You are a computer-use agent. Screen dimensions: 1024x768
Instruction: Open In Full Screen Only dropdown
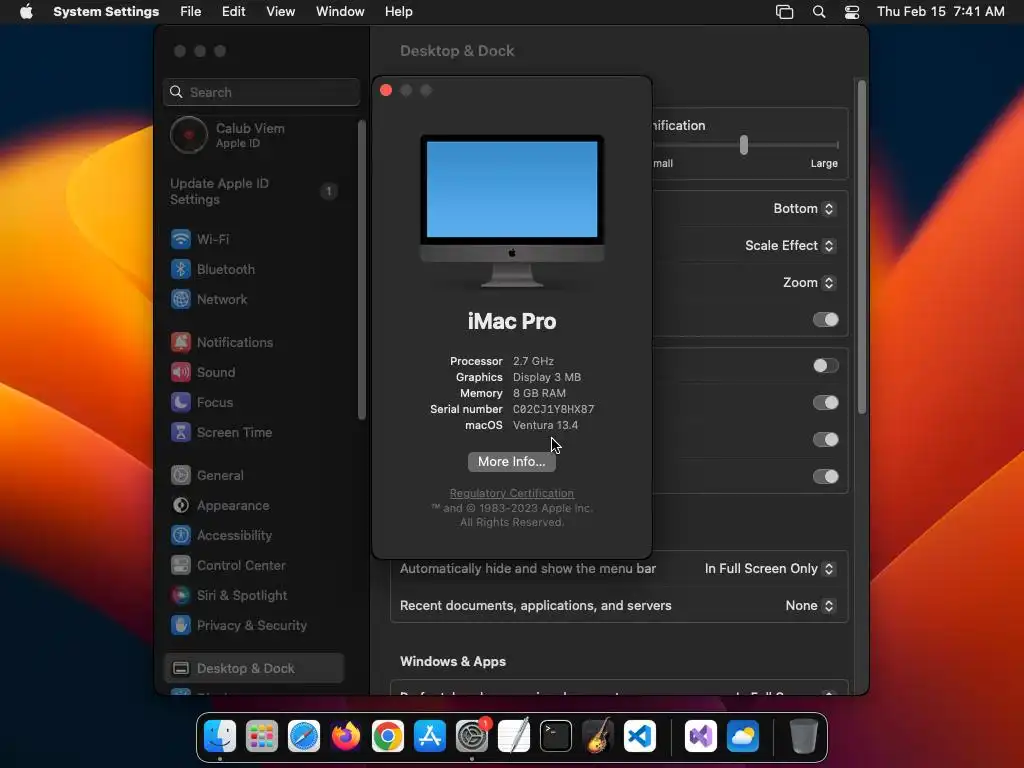pos(769,569)
